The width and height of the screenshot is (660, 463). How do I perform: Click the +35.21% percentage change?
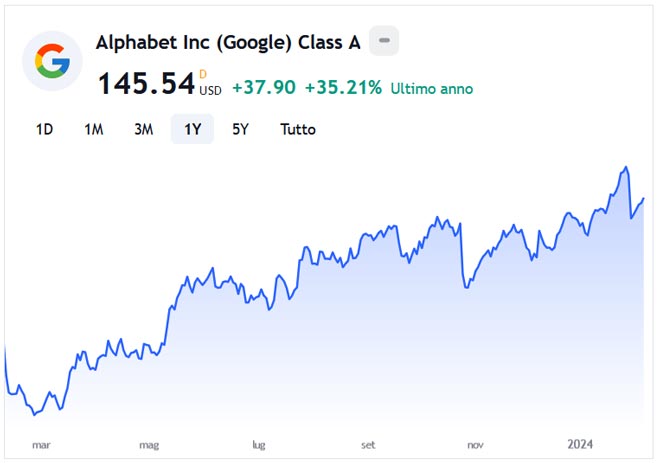[343, 88]
